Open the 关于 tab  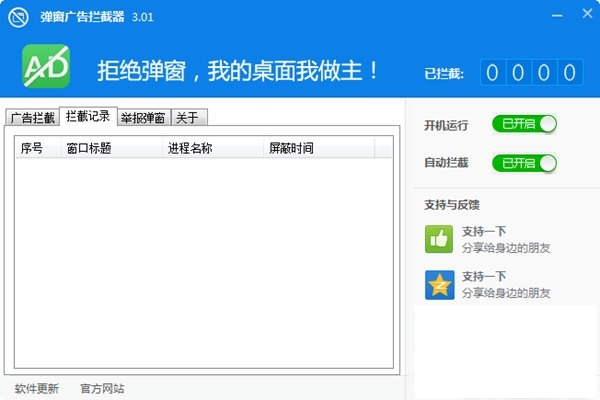(x=189, y=118)
